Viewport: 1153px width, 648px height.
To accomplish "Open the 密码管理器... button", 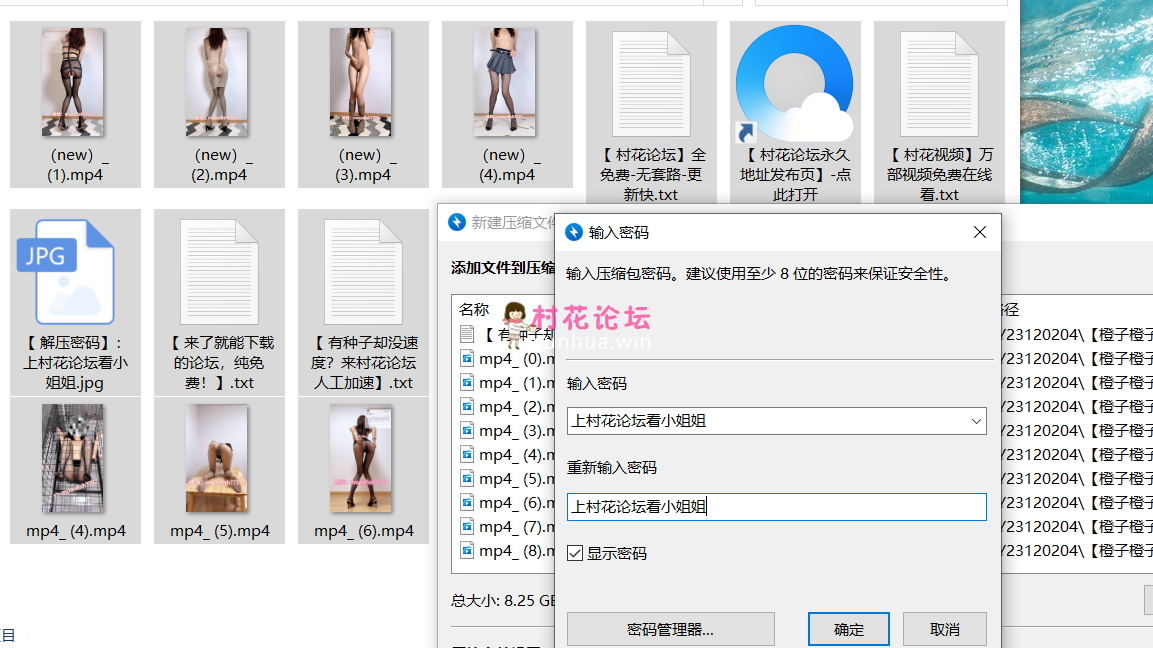I will click(x=671, y=630).
